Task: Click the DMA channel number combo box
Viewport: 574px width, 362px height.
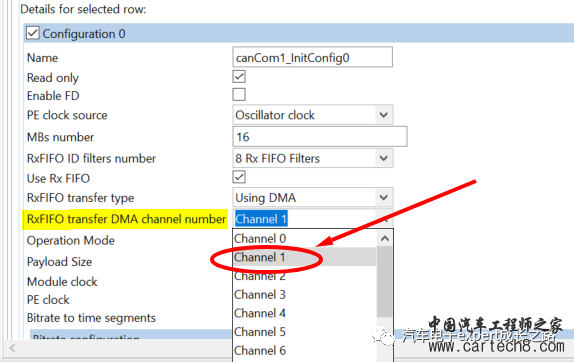Action: coord(313,219)
